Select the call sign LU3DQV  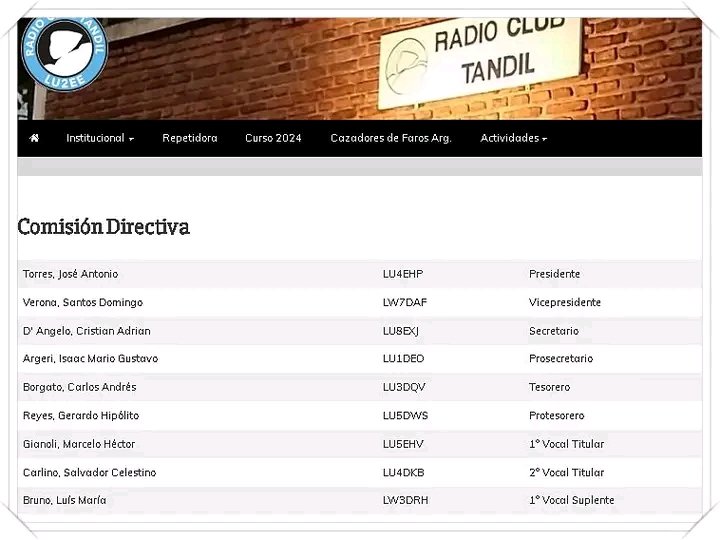(x=404, y=387)
